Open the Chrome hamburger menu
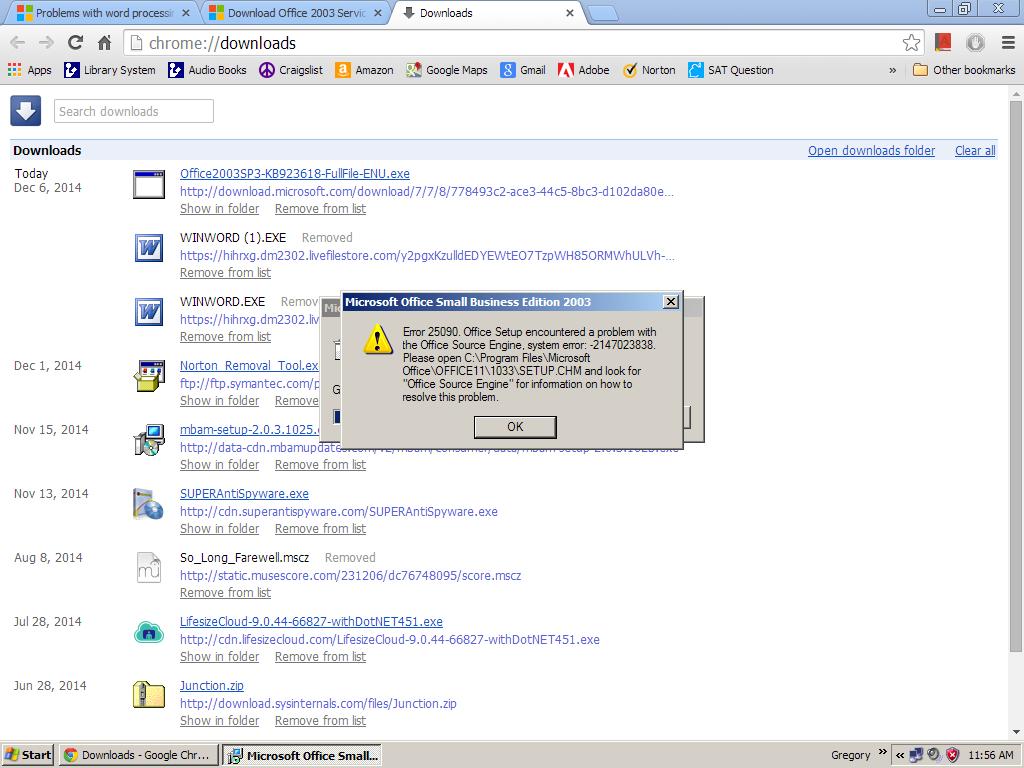This screenshot has height=768, width=1024. tap(1008, 43)
